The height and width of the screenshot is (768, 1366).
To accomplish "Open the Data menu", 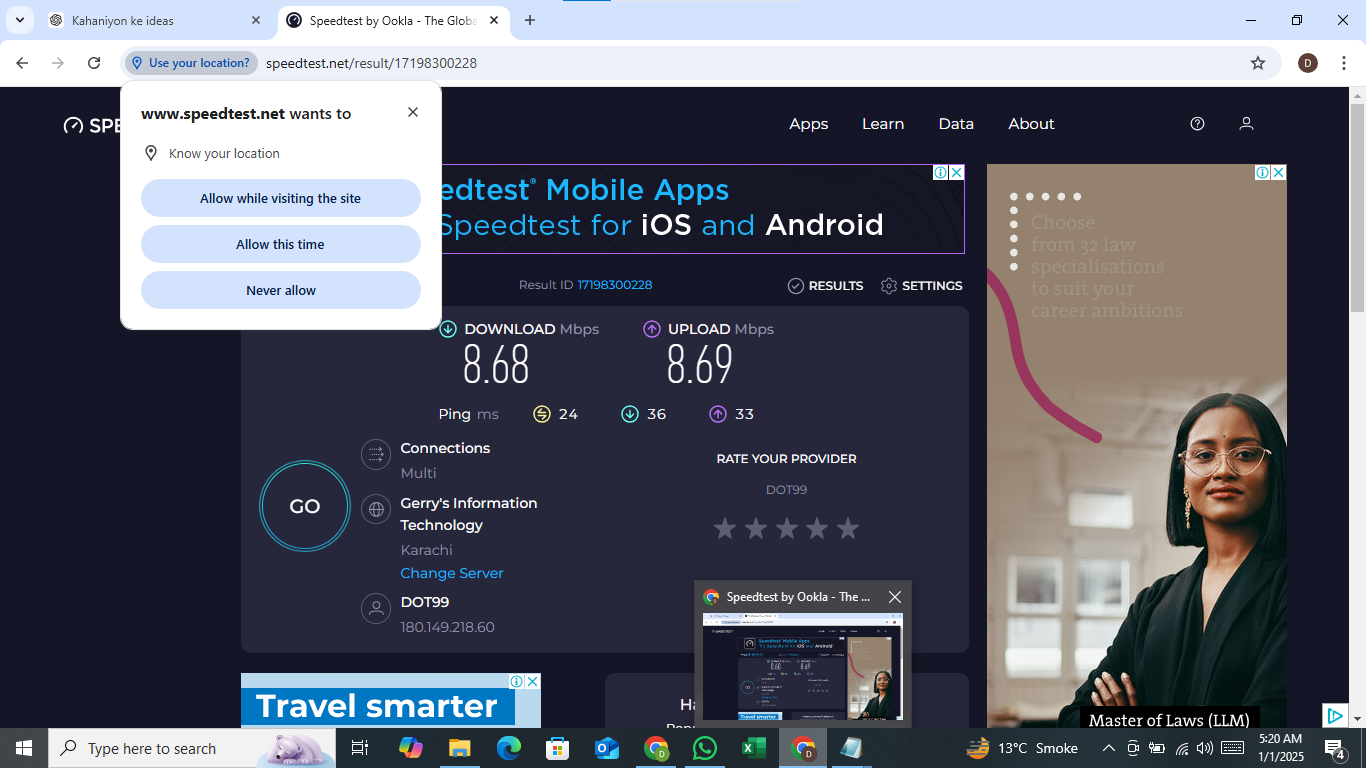I will pyautogui.click(x=956, y=124).
